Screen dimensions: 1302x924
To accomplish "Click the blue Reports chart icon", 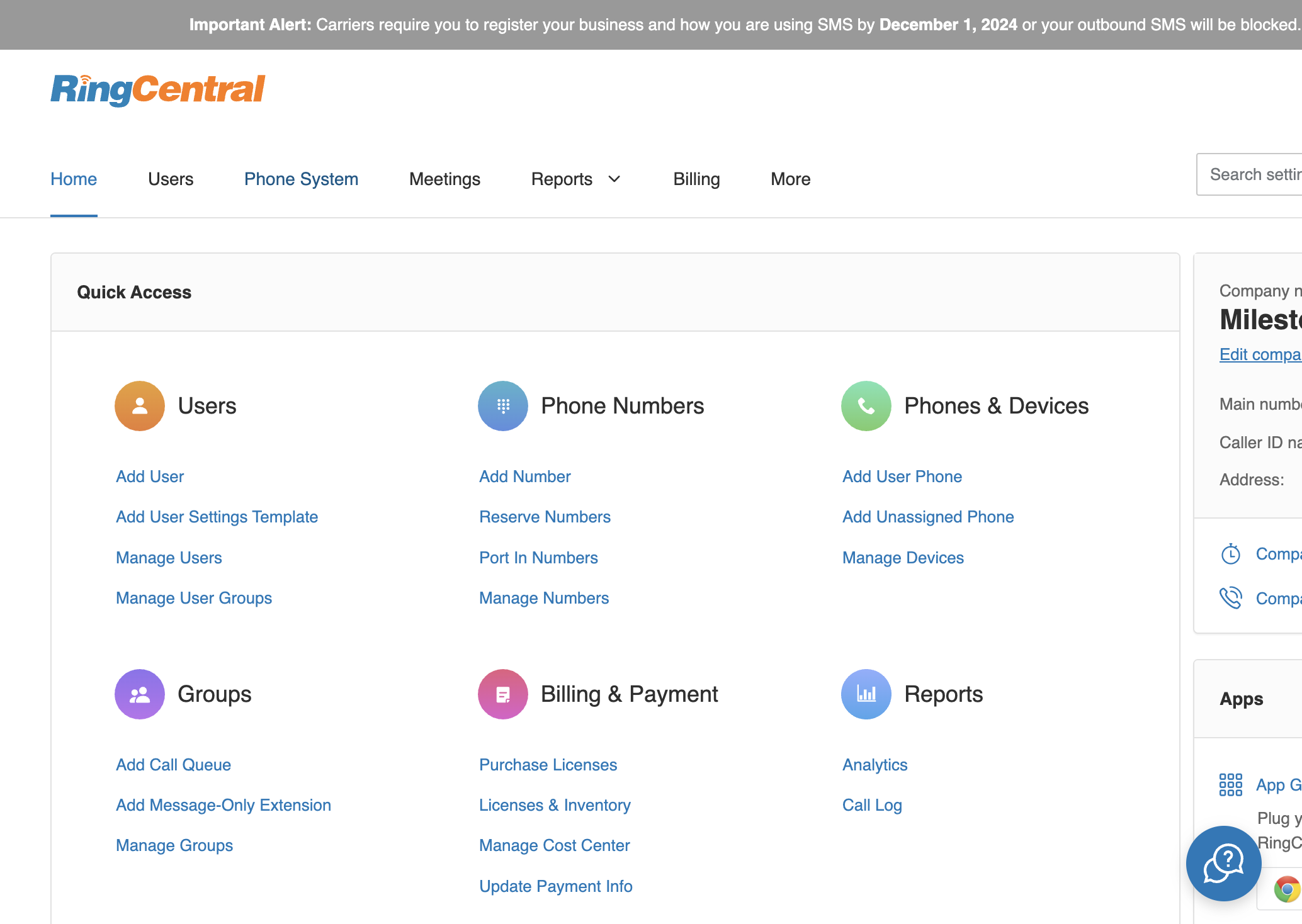I will coord(866,694).
